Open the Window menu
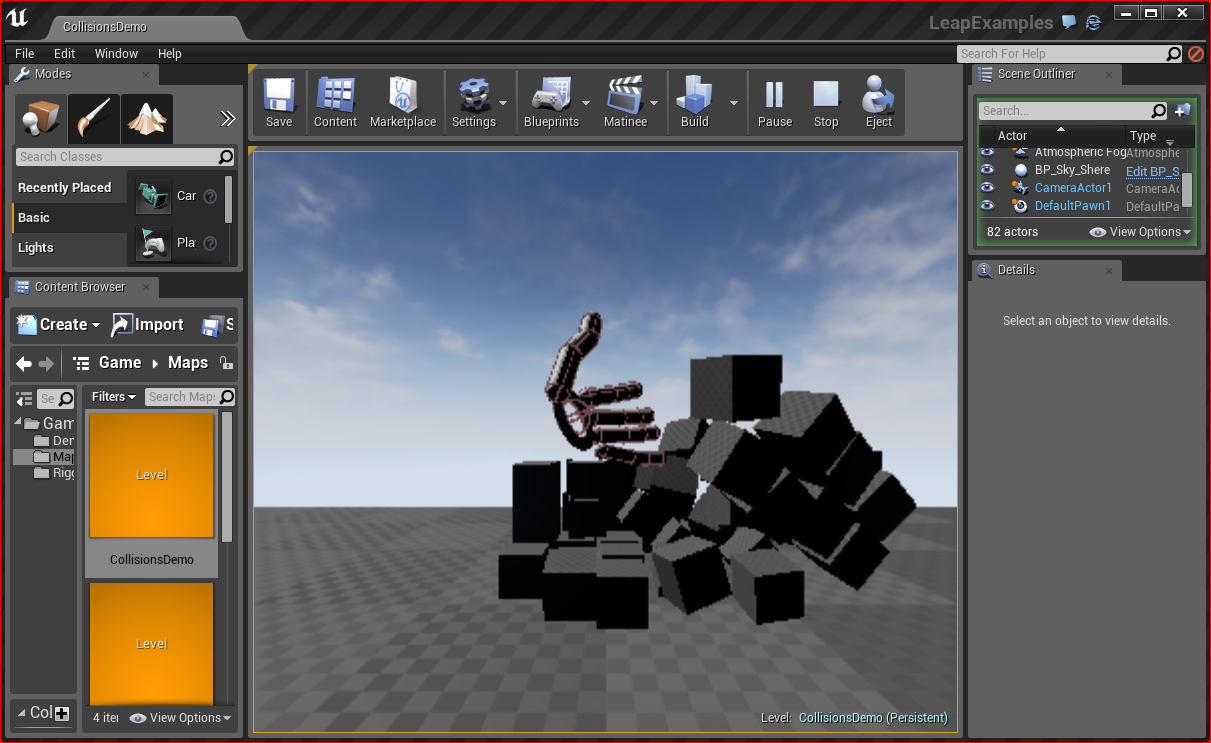 [116, 54]
